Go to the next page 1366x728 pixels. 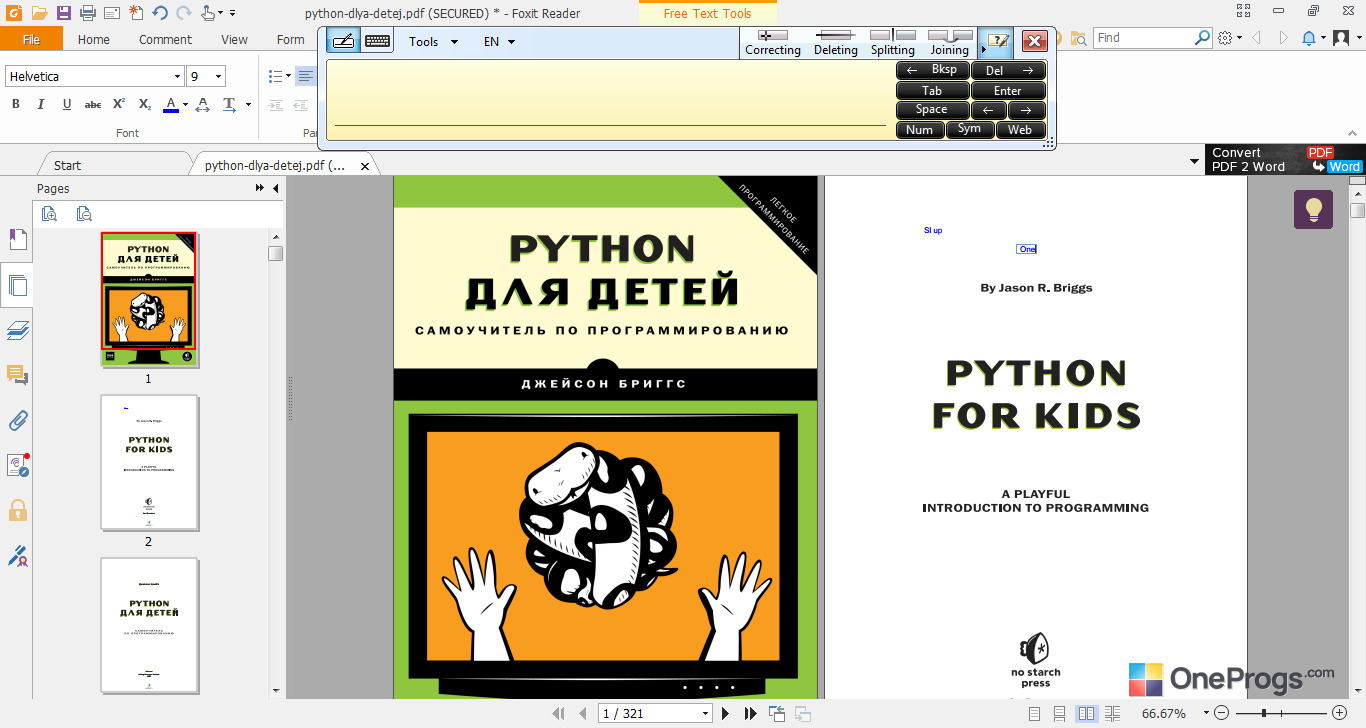point(727,713)
